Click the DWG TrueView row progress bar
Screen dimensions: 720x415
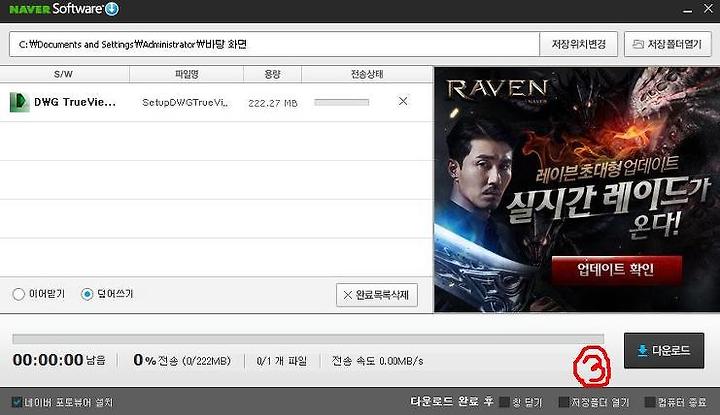click(x=342, y=102)
